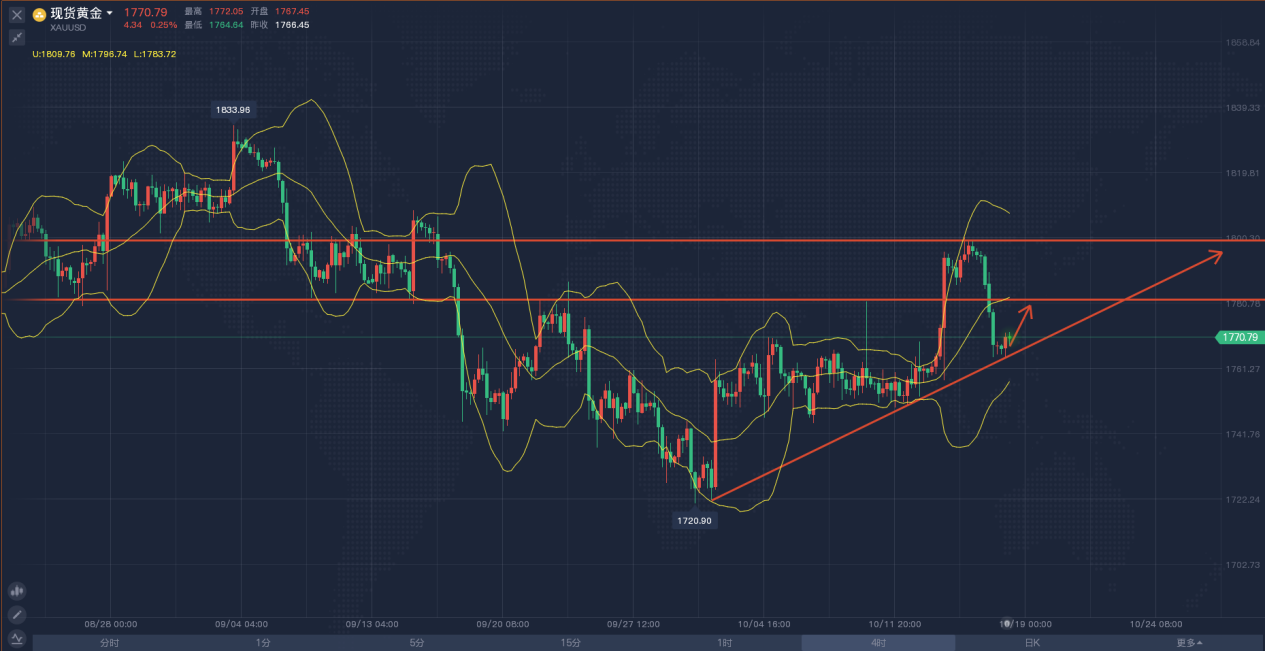The width and height of the screenshot is (1265, 651).
Task: Click the 08/28 00:00 time axis label
Action: [x=111, y=623]
